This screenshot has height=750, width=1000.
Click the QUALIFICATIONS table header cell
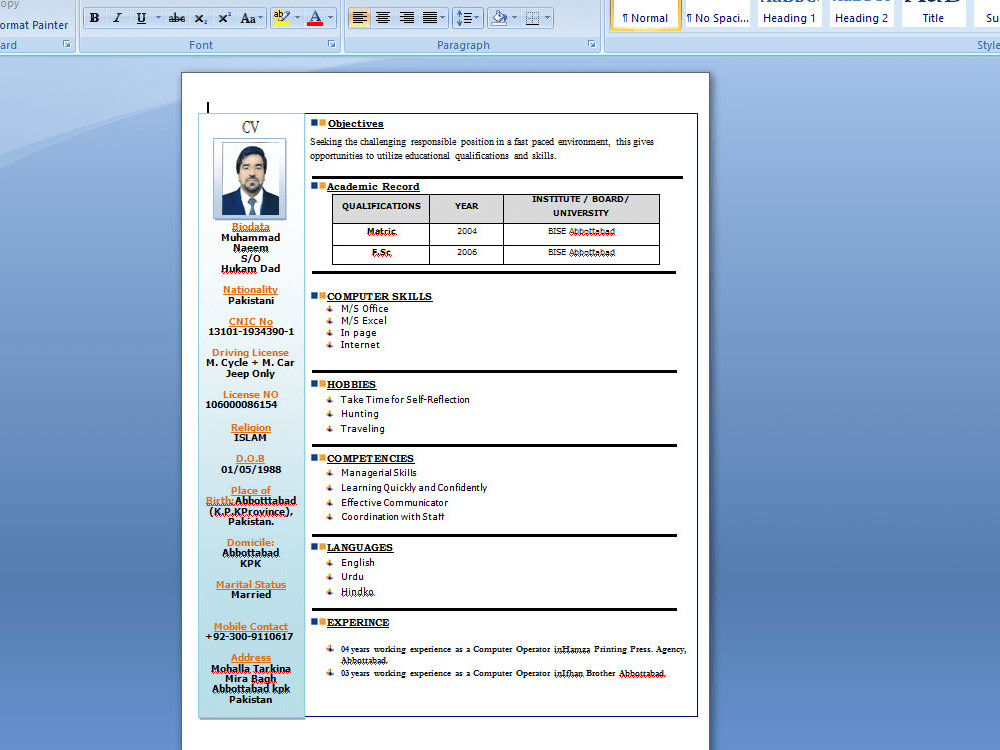tap(381, 209)
